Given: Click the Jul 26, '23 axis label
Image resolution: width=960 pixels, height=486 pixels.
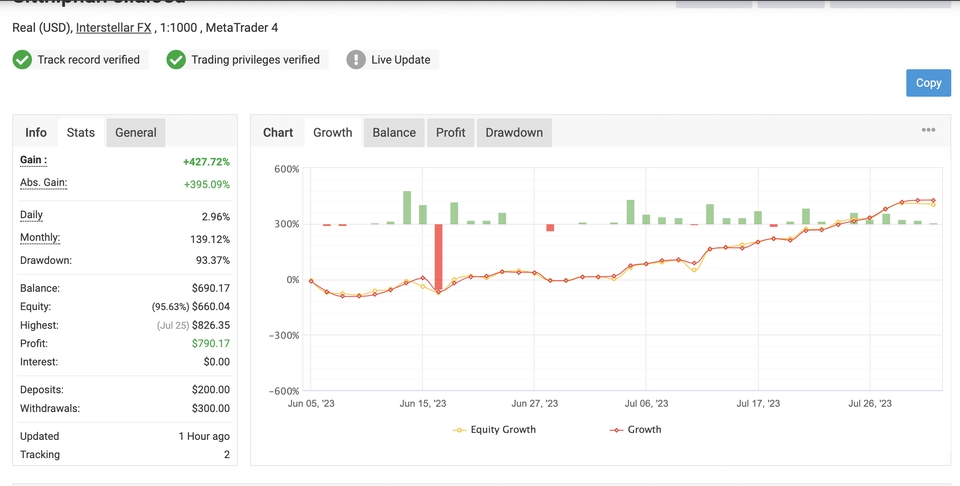Looking at the screenshot, I should coord(869,403).
